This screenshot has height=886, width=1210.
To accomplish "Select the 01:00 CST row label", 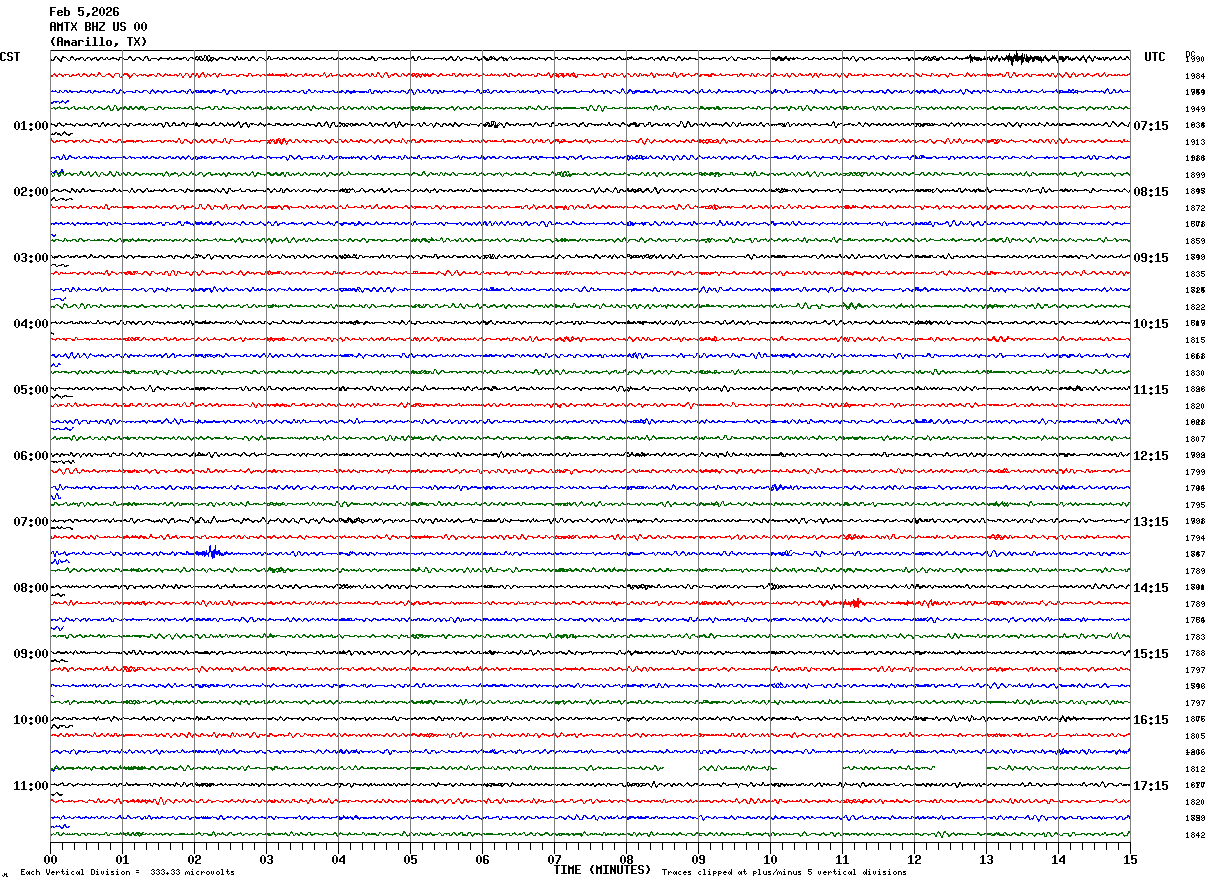I will pyautogui.click(x=30, y=126).
